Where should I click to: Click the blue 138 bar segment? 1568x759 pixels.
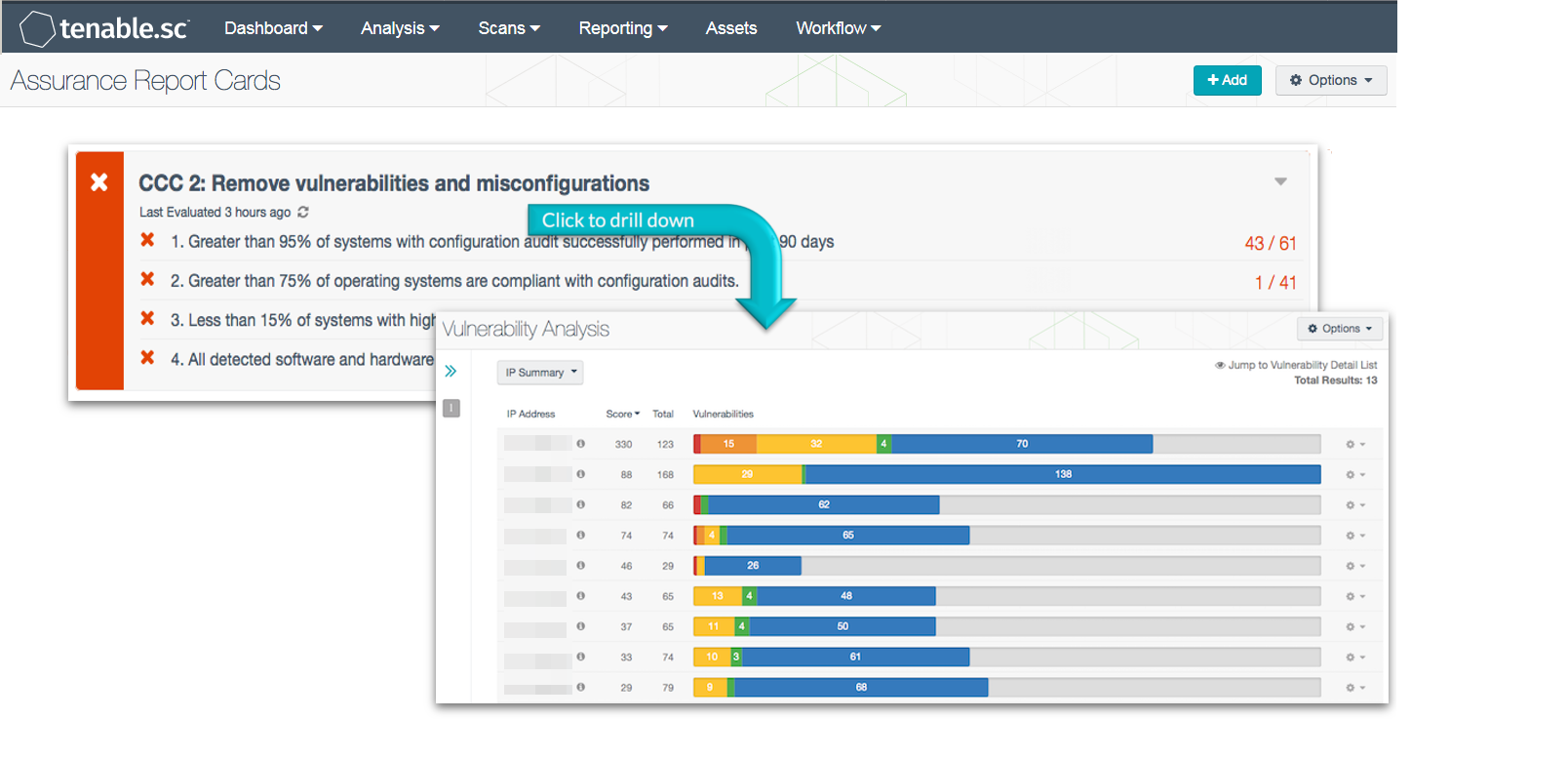[1063, 474]
